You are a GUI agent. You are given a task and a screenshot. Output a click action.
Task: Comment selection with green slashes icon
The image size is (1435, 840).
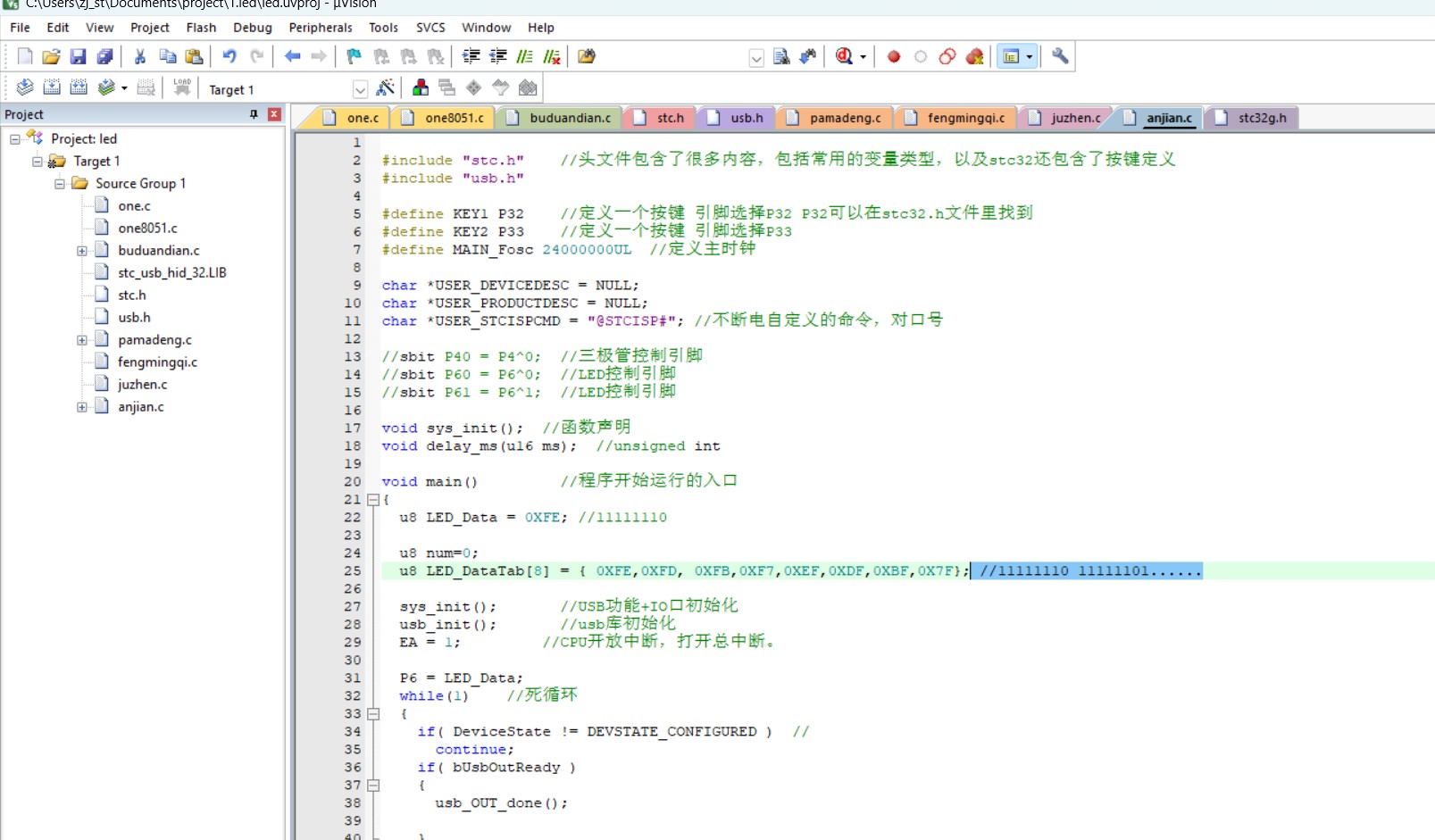(x=525, y=56)
